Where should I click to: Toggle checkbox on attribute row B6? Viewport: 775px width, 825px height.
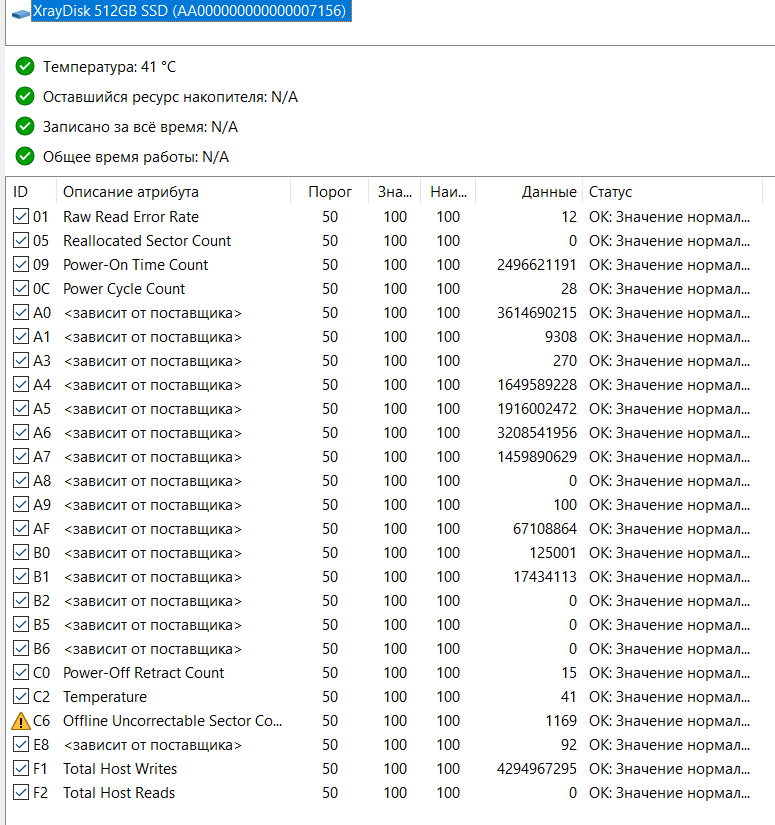[21, 649]
